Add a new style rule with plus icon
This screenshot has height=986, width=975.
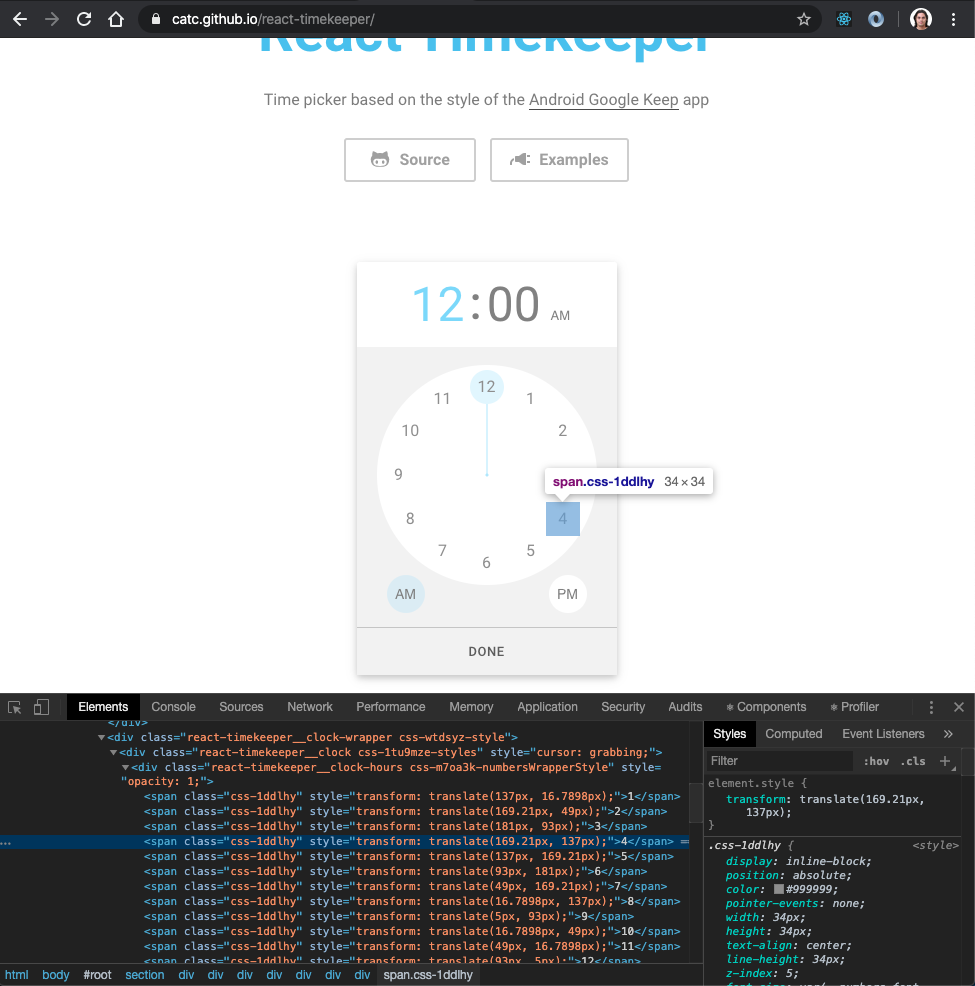pyautogui.click(x=945, y=761)
